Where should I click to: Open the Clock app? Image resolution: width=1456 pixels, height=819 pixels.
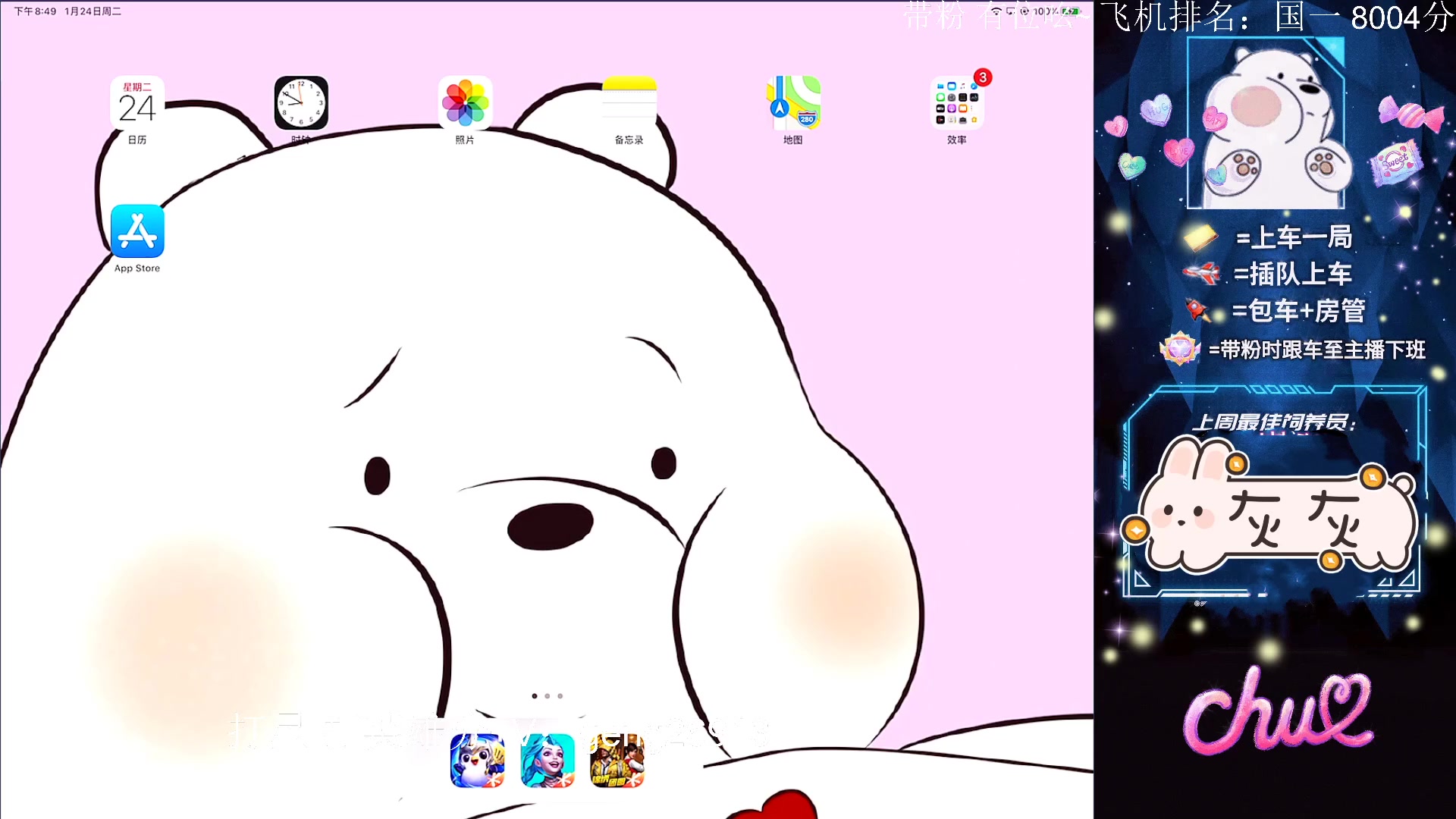click(x=301, y=104)
